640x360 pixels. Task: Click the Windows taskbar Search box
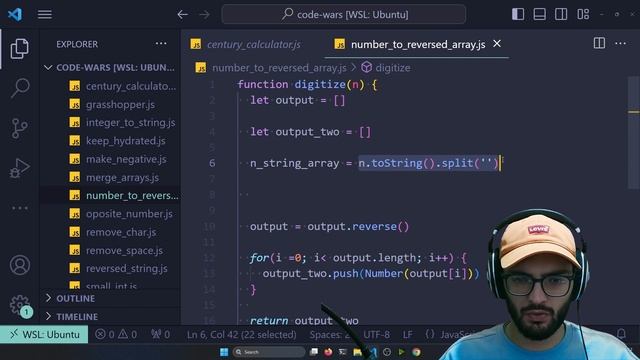(x=269, y=352)
